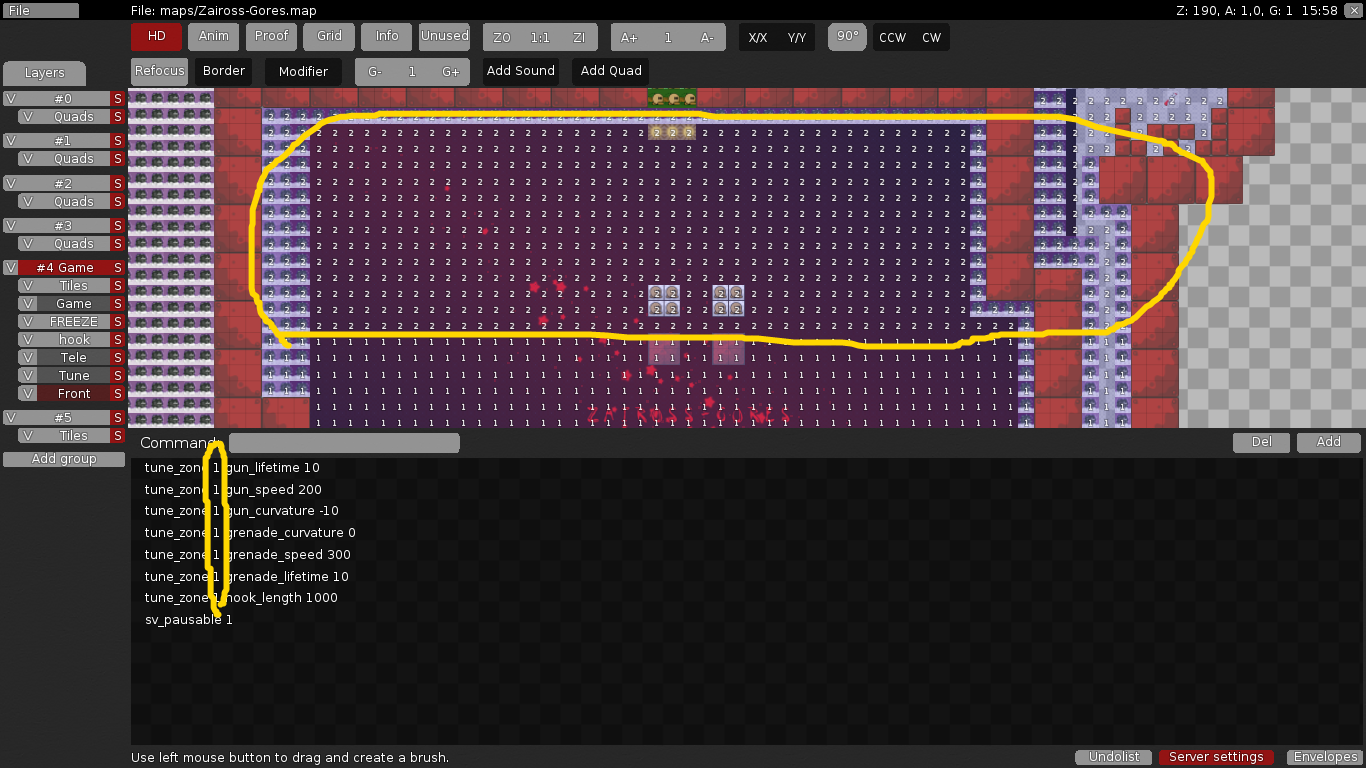
Task: Rotate the brush counter-clockwise with CCW
Action: [x=892, y=37]
